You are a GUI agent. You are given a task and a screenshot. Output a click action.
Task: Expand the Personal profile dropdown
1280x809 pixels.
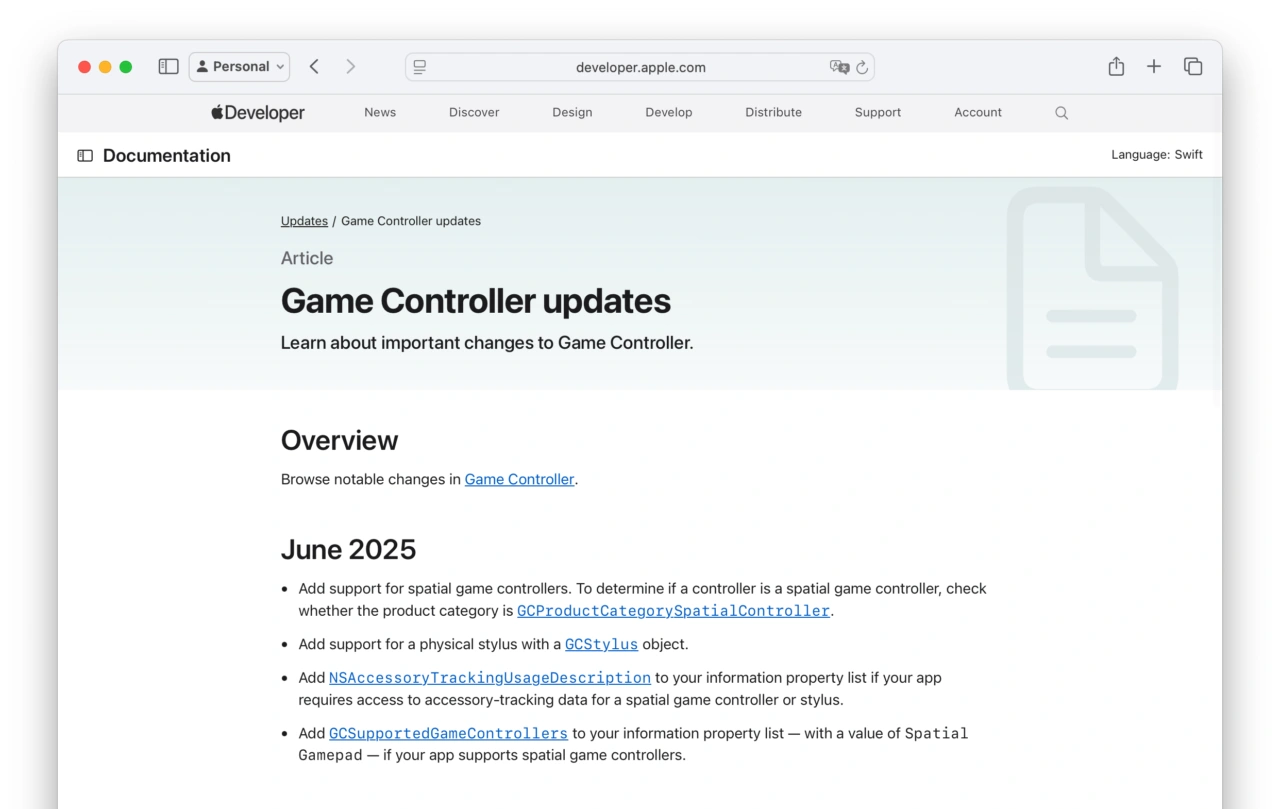tap(239, 67)
